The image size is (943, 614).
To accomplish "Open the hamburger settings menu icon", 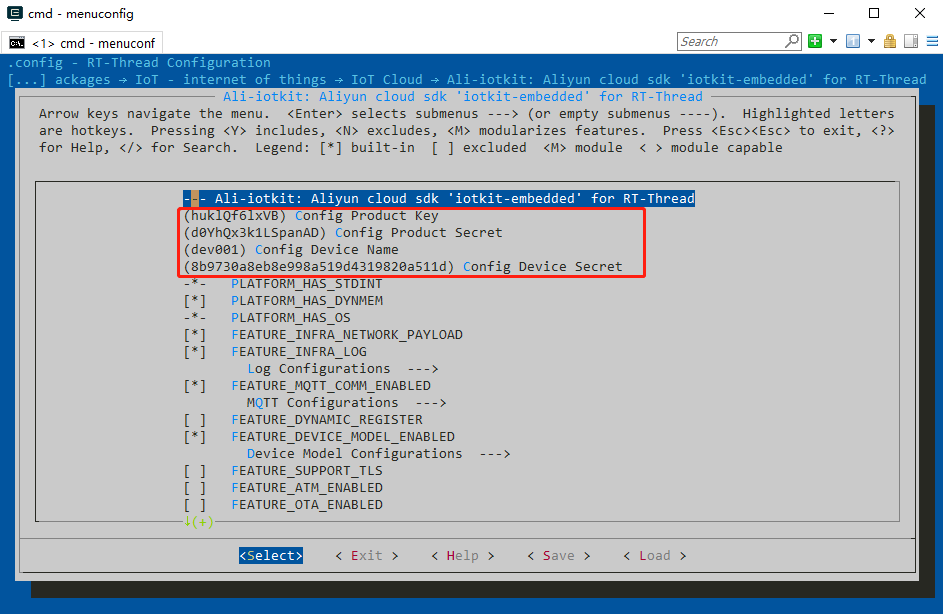I will click(x=929, y=41).
